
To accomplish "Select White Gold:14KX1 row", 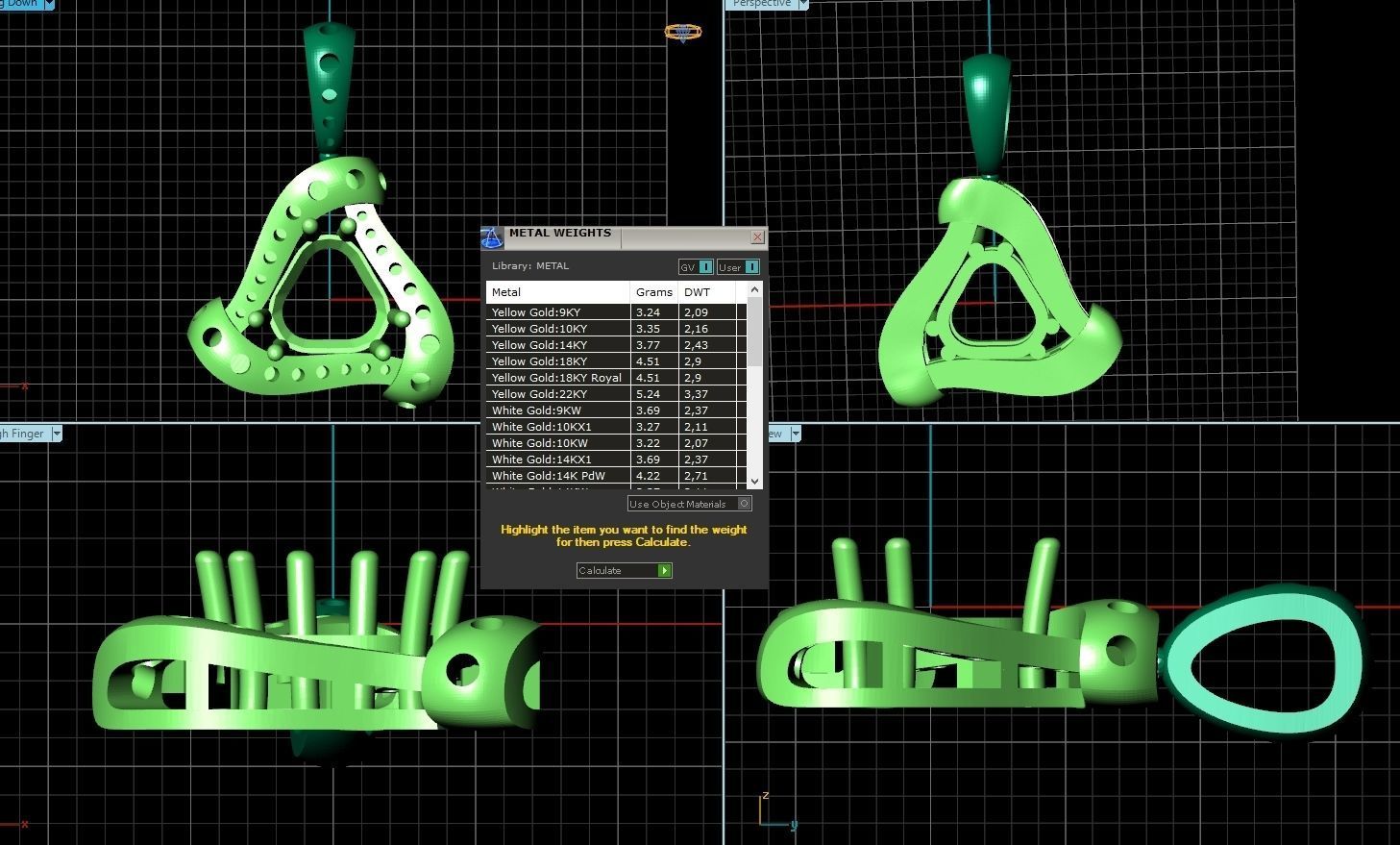I will click(x=616, y=460).
